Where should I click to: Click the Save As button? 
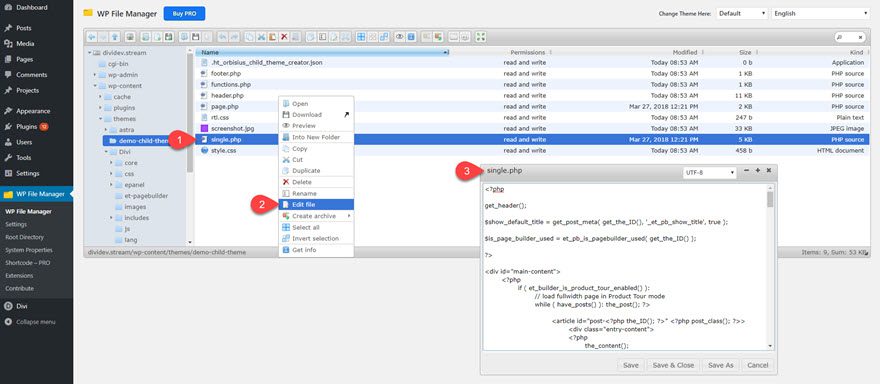click(x=721, y=365)
